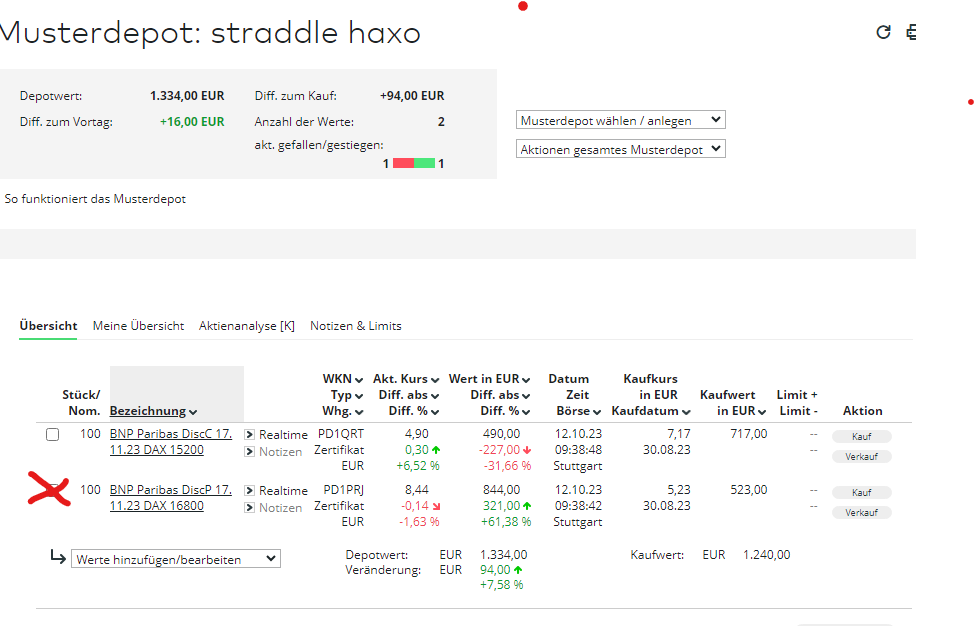975x626 pixels.
Task: Tick checkbox for BNP Paribas DisC DAX 15200
Action: [x=53, y=435]
